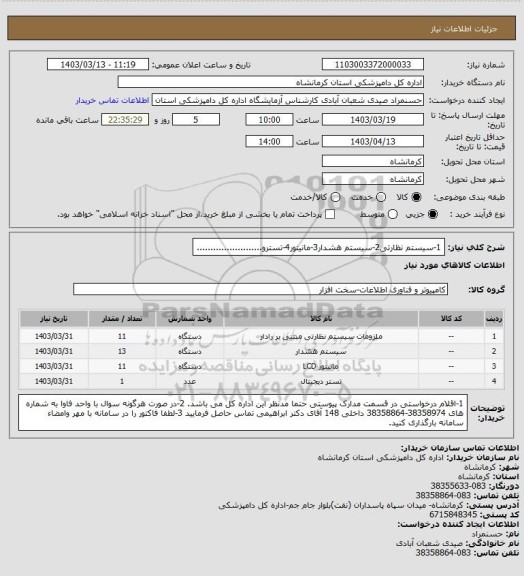The height and width of the screenshot is (576, 524).
Task: Click the creator family name صیدی شعبان آبادی
Action: pos(430,543)
